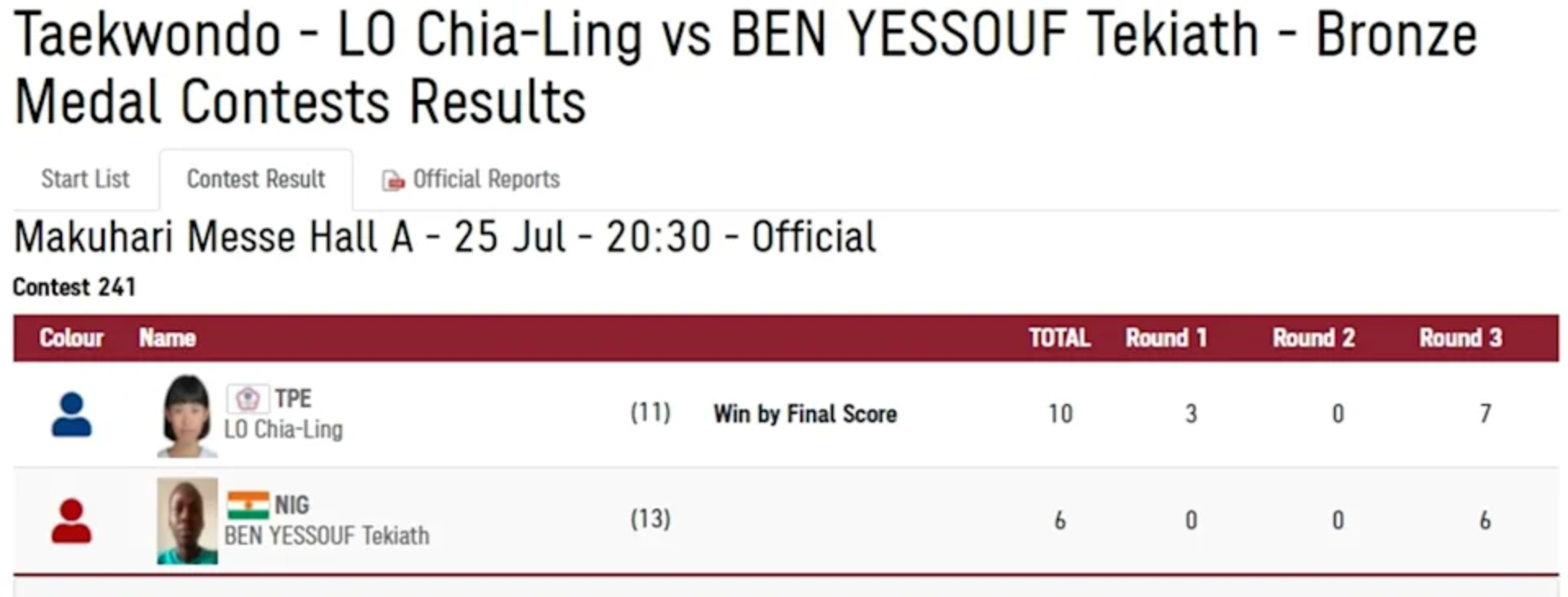Click BEN YESSOUF Tekiath's portrait photo

187,521
